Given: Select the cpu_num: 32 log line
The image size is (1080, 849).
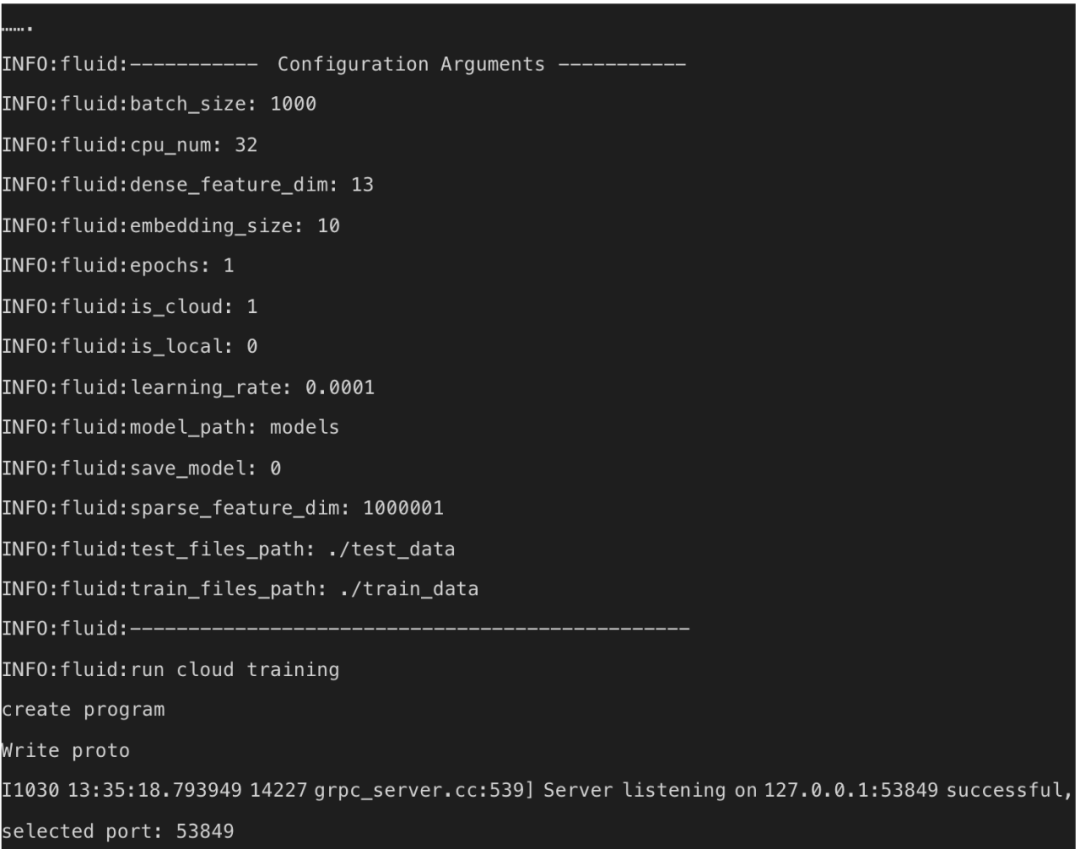Looking at the screenshot, I should pos(130,145).
